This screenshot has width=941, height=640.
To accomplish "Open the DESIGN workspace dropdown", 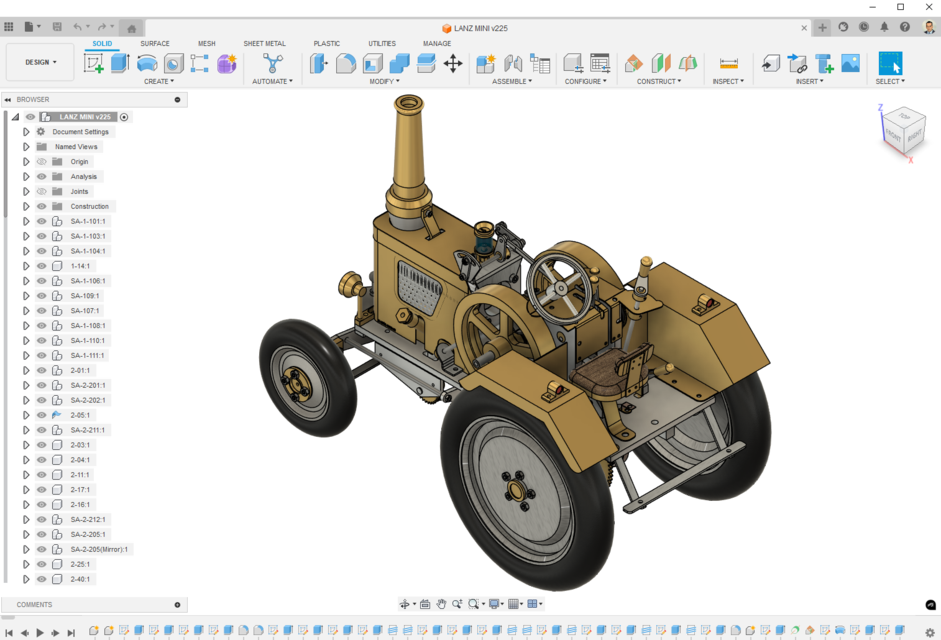I will pyautogui.click(x=39, y=62).
